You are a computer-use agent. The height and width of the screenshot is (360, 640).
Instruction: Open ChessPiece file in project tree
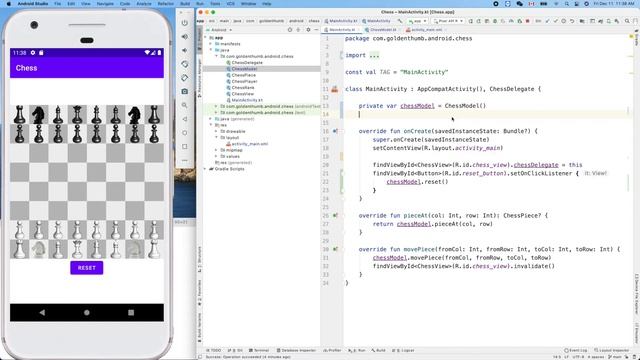(244, 75)
